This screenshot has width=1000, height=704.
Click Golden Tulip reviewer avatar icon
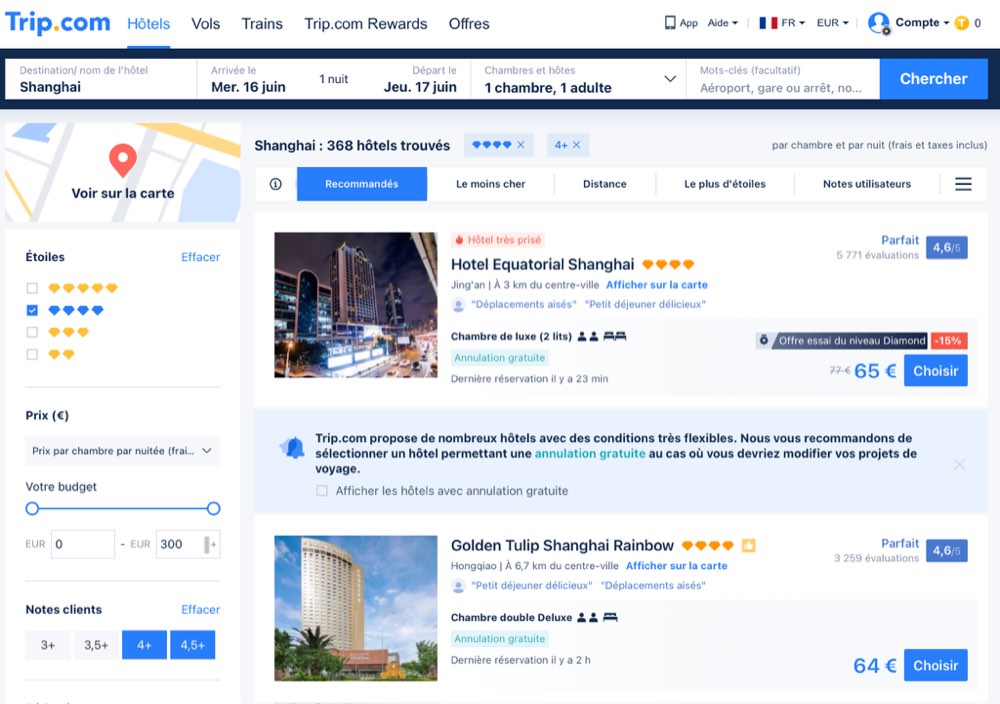pos(458,586)
